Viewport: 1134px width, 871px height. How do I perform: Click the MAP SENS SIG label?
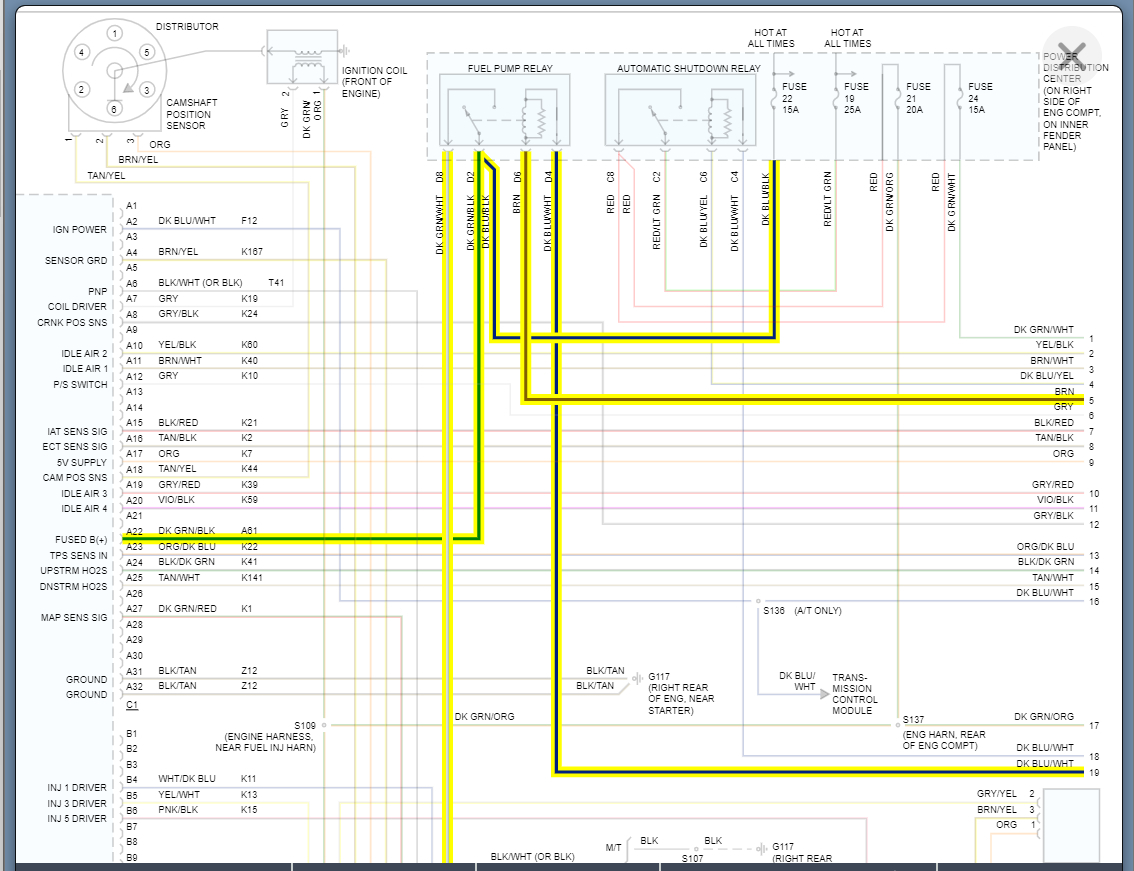(x=73, y=618)
